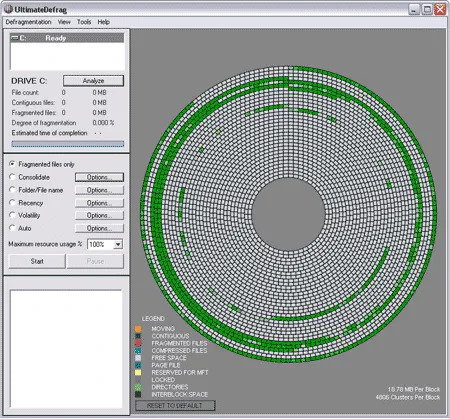450x419 pixels.
Task: Click the red FRAGMENTED FILES legend swatch
Action: coord(138,343)
